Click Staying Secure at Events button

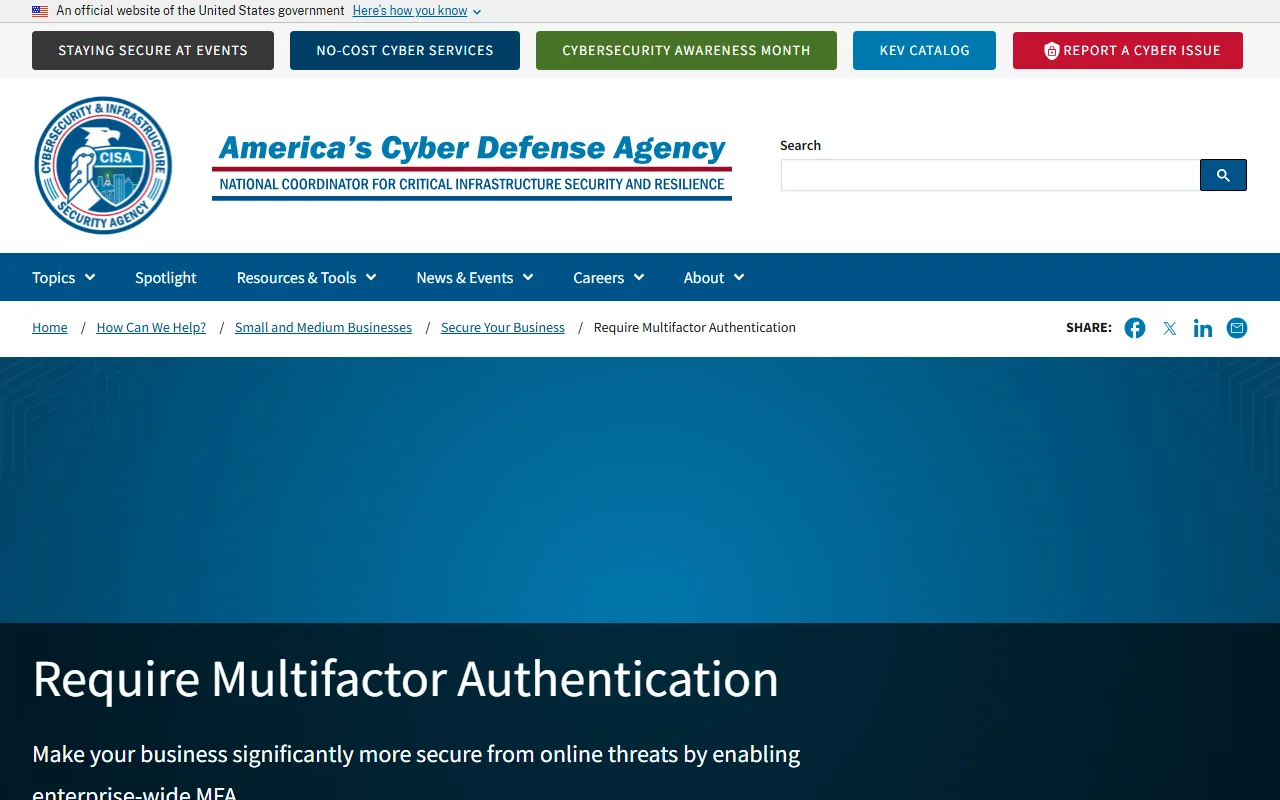(153, 51)
